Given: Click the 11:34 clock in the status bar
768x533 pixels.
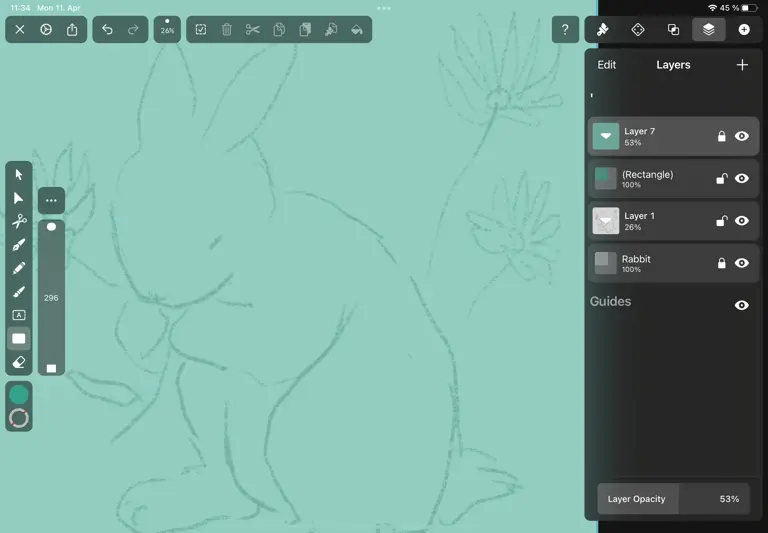Looking at the screenshot, I should pyautogui.click(x=21, y=8).
